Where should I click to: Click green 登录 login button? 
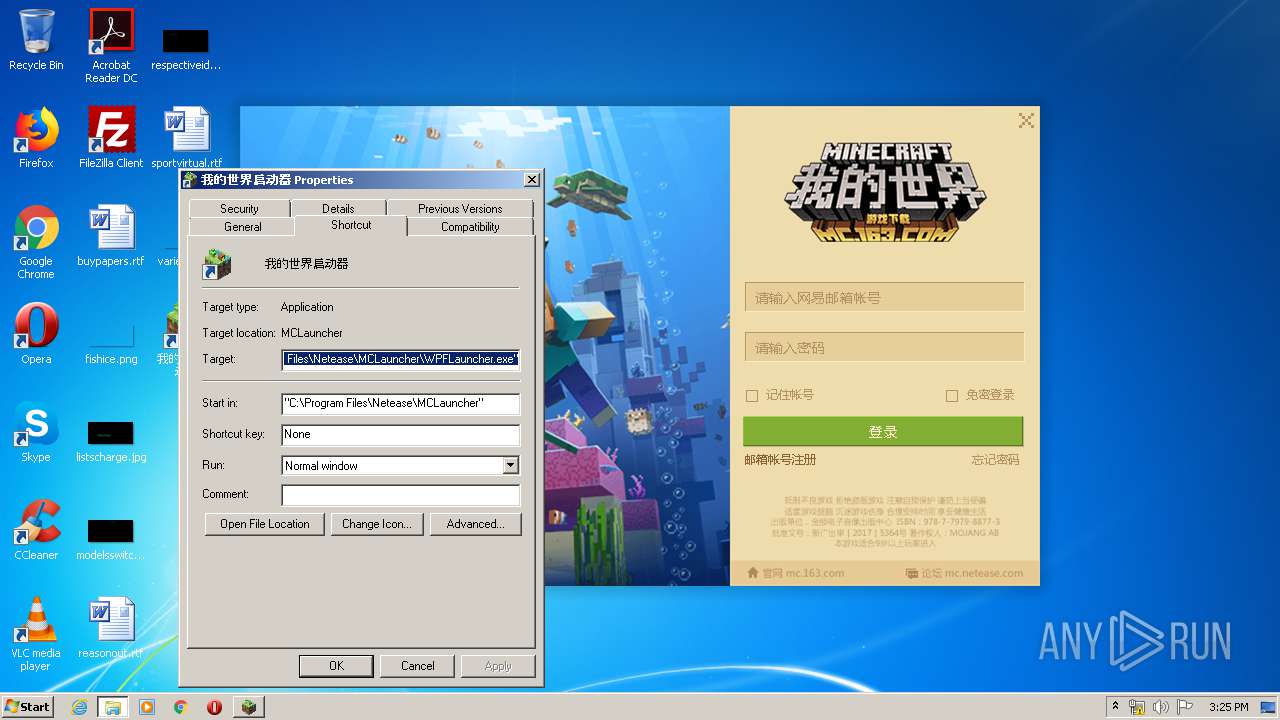[x=883, y=432]
